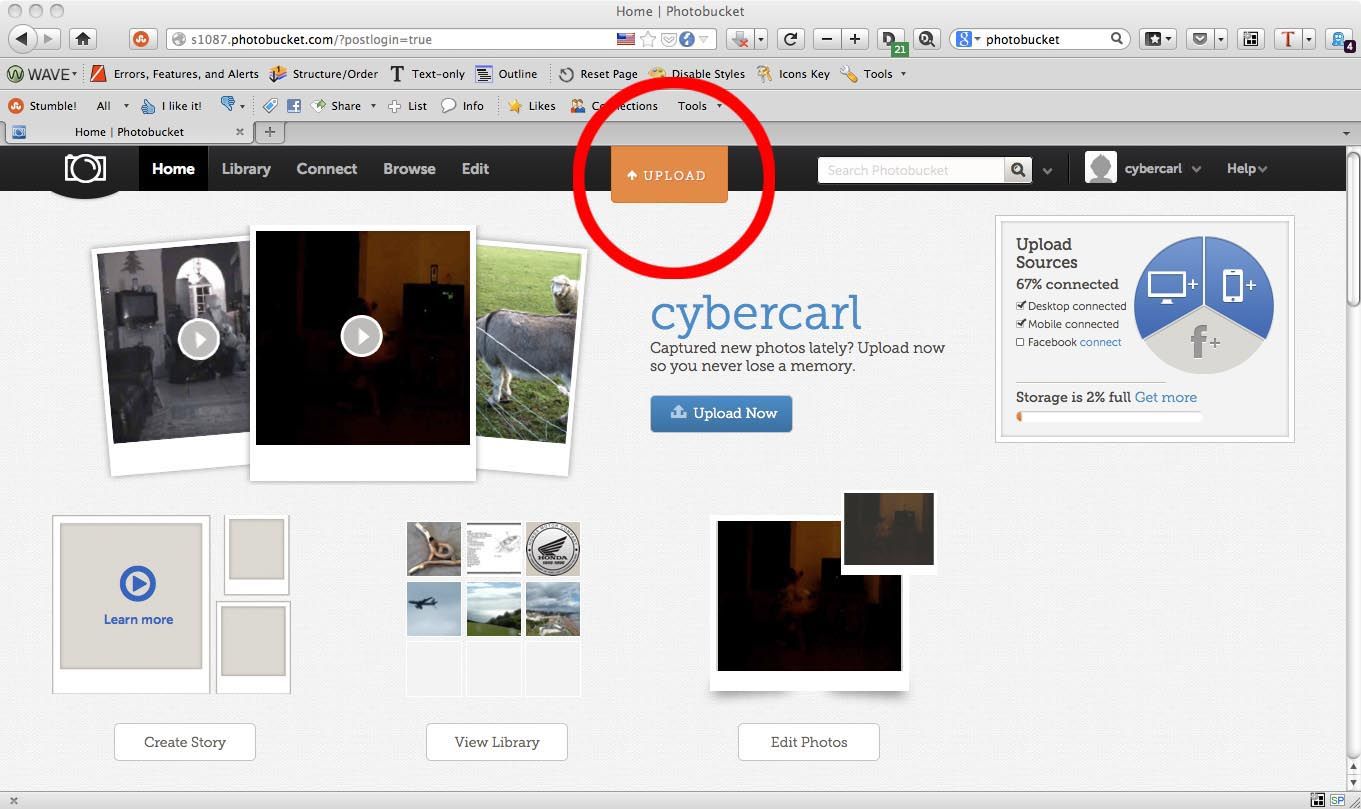Toggle the Desktop connected checkbox

1021,306
